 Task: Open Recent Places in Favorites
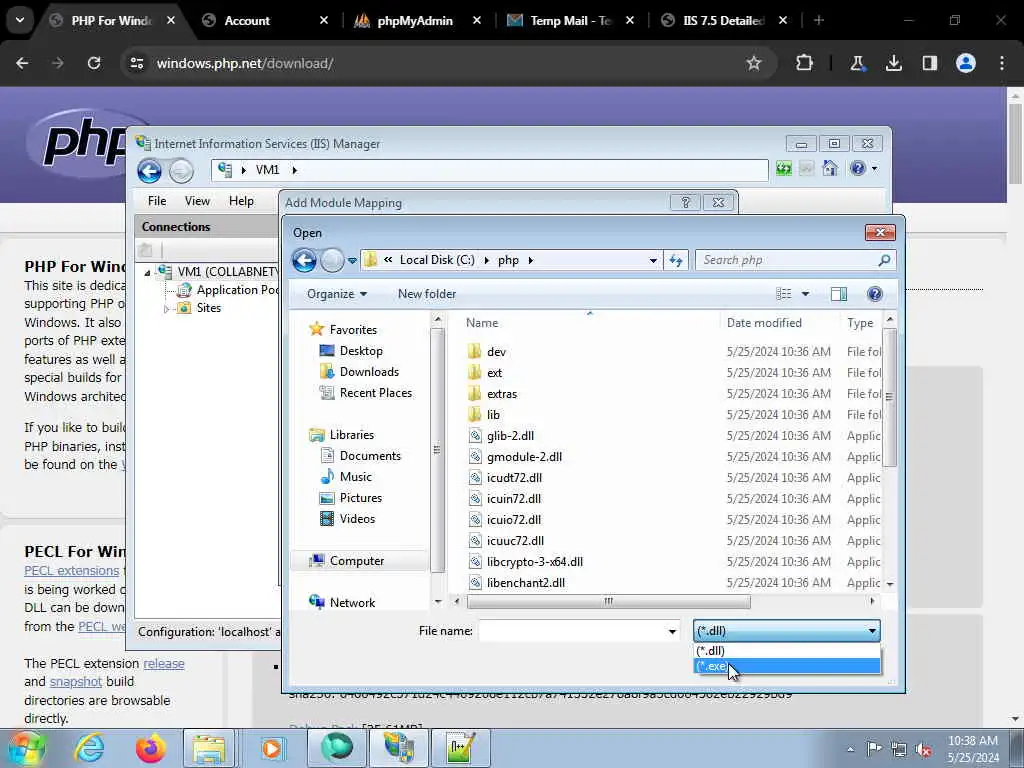[376, 392]
